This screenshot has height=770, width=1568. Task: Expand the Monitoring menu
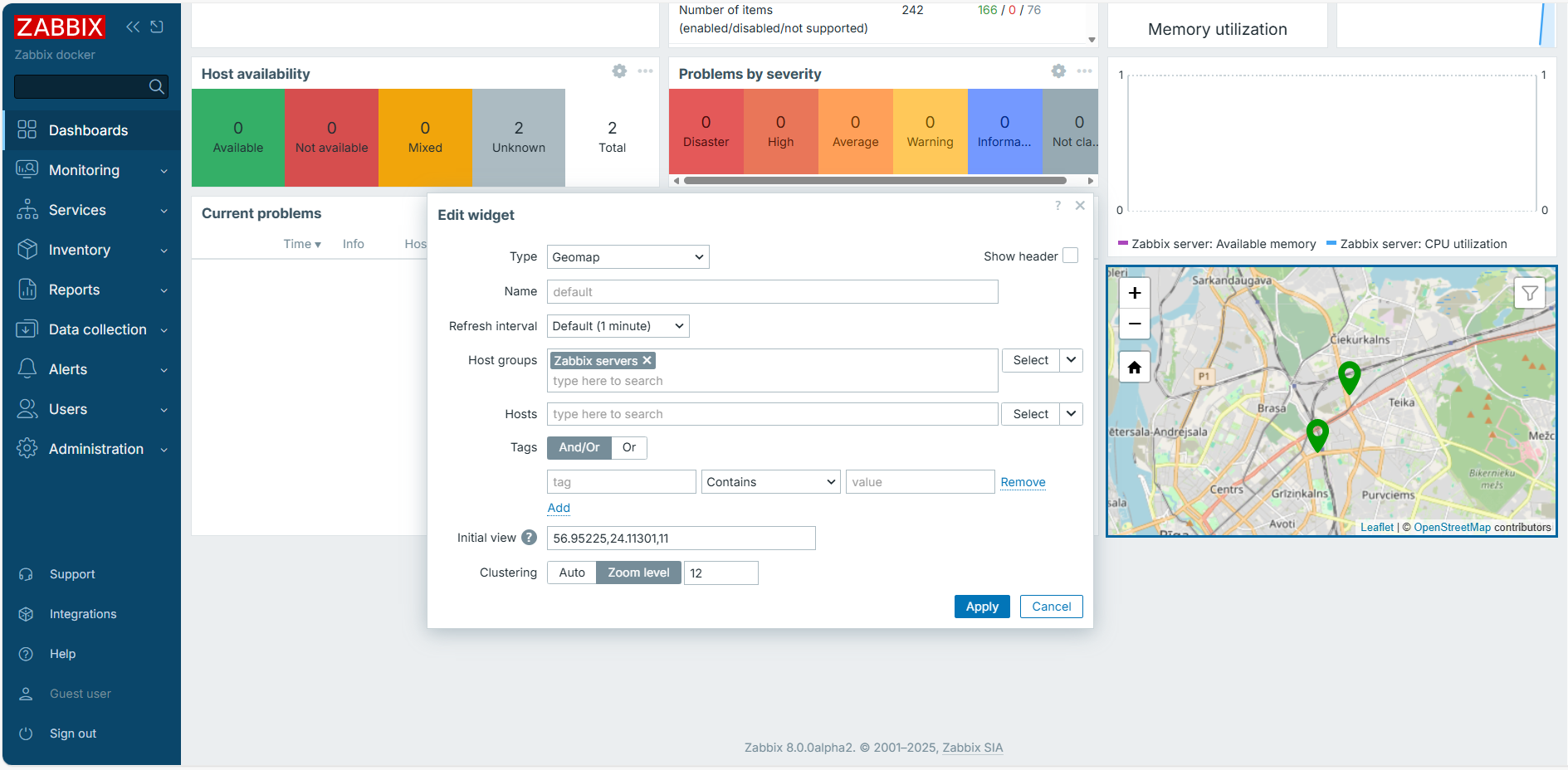click(x=91, y=170)
